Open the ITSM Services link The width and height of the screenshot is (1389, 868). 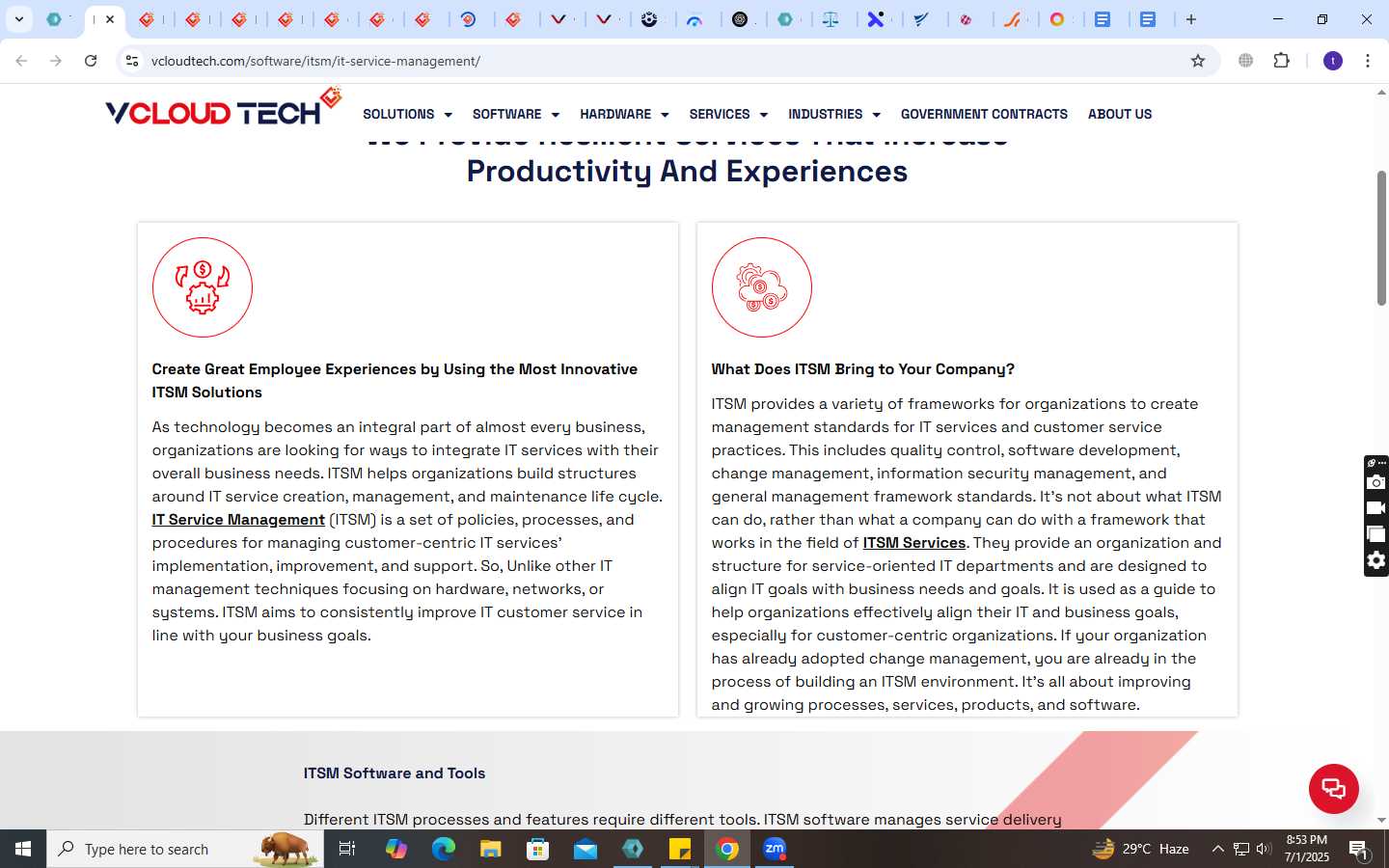[914, 543]
